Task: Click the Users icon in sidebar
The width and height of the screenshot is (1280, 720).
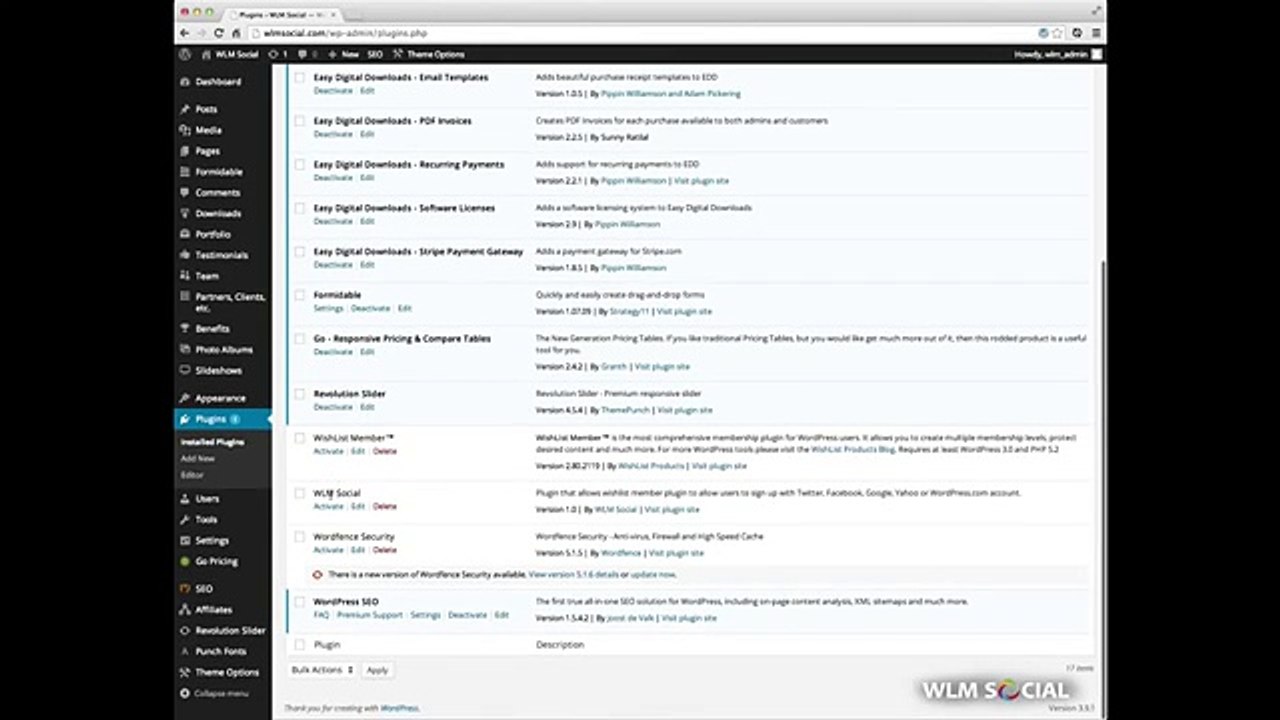Action: click(x=185, y=498)
